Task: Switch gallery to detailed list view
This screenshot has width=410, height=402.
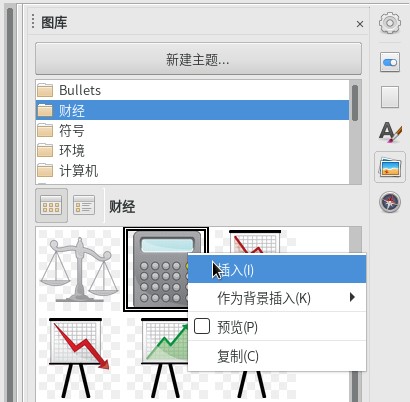Action: click(x=84, y=205)
